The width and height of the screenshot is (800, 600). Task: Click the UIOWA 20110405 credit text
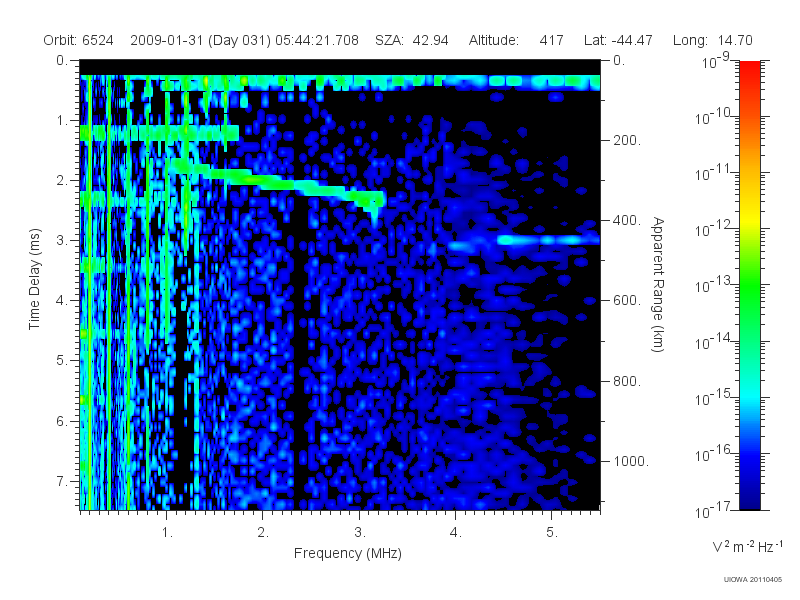(x=752, y=580)
